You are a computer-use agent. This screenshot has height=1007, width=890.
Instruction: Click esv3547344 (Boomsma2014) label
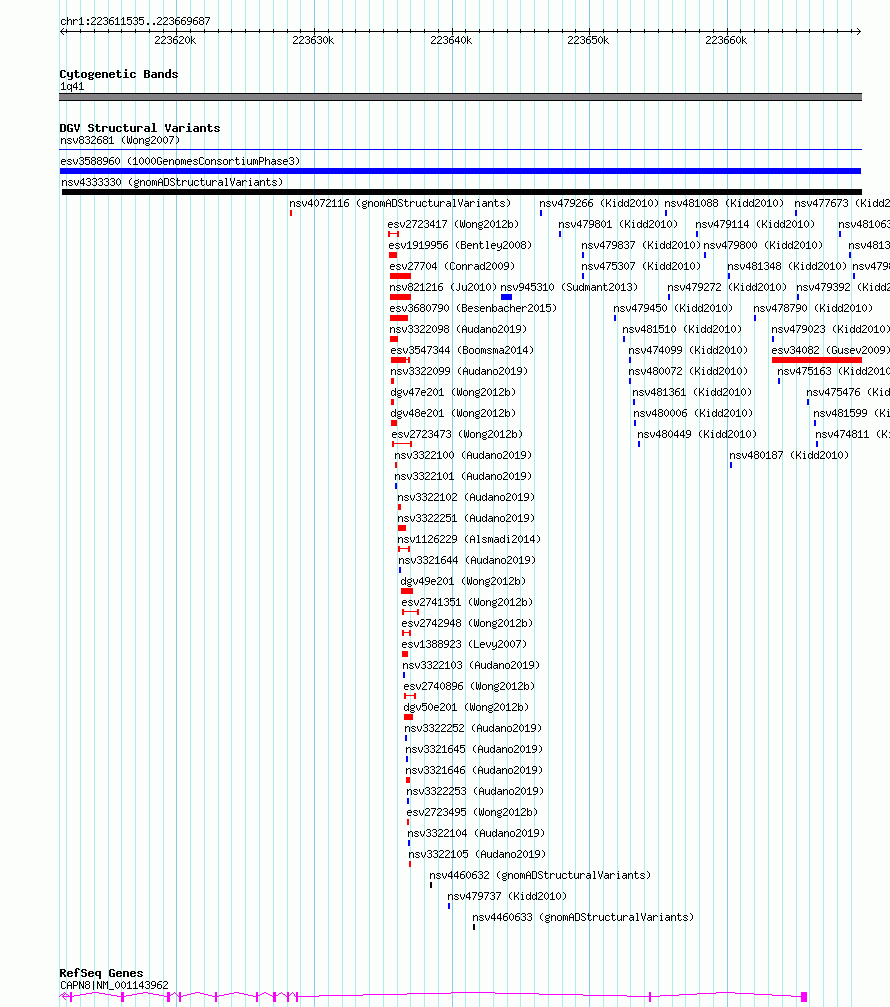click(x=462, y=350)
